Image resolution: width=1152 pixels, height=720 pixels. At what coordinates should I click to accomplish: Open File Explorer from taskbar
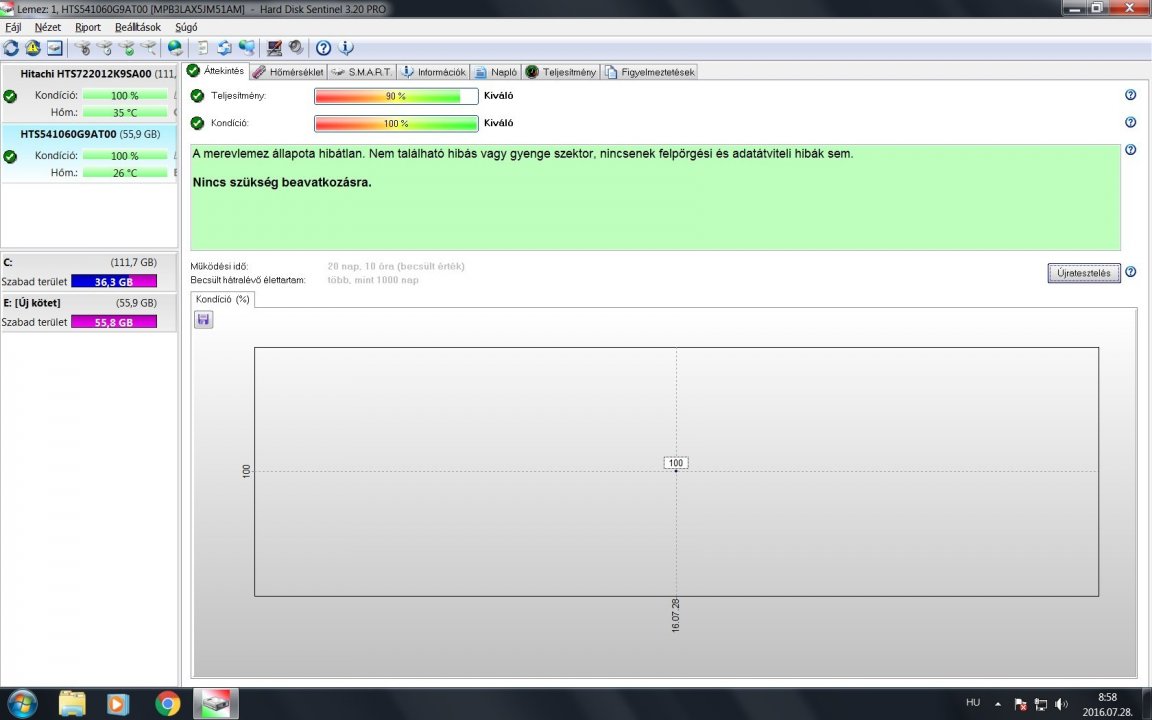(x=72, y=704)
